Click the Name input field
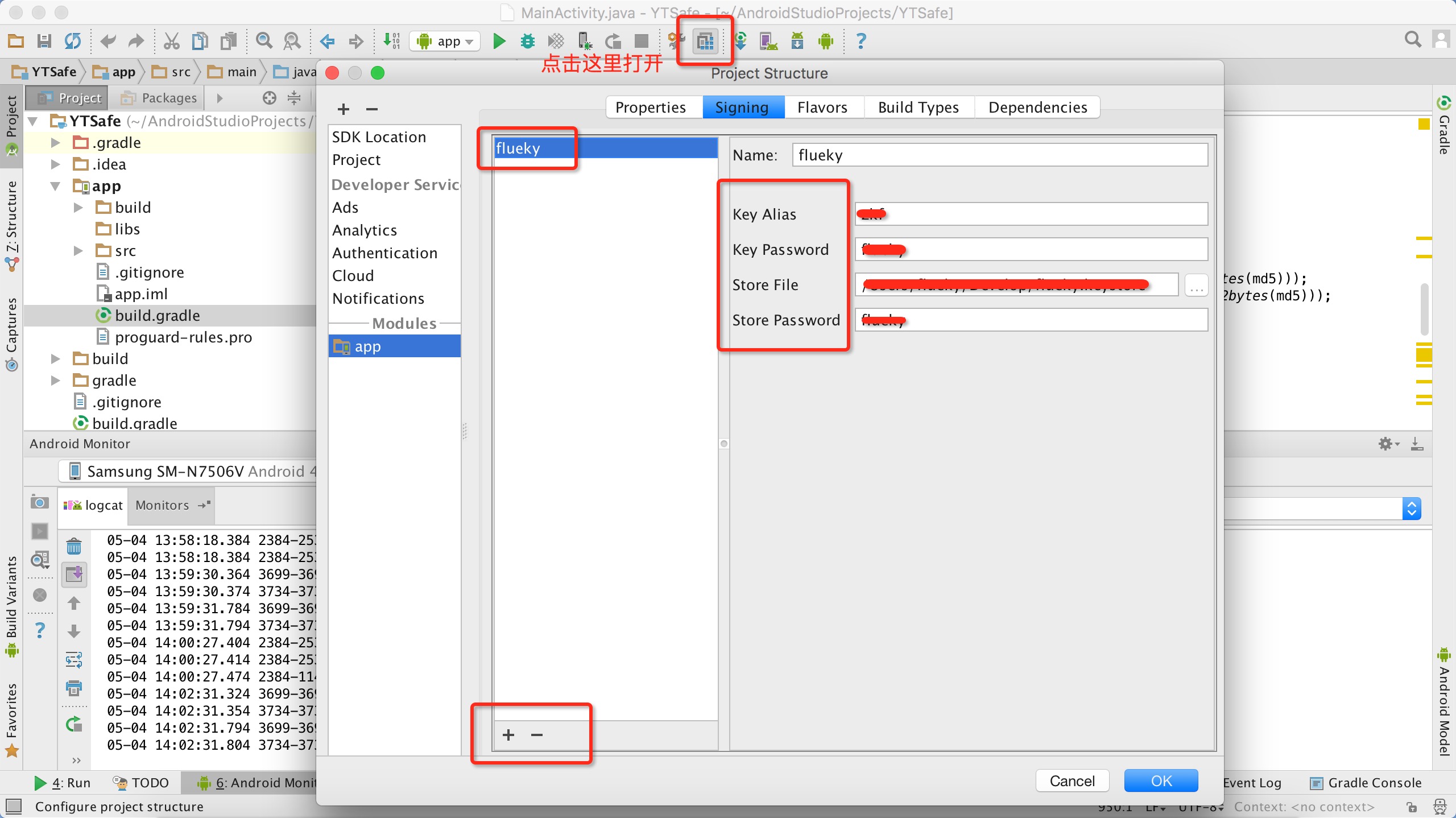This screenshot has height=818, width=1456. tap(1000, 155)
